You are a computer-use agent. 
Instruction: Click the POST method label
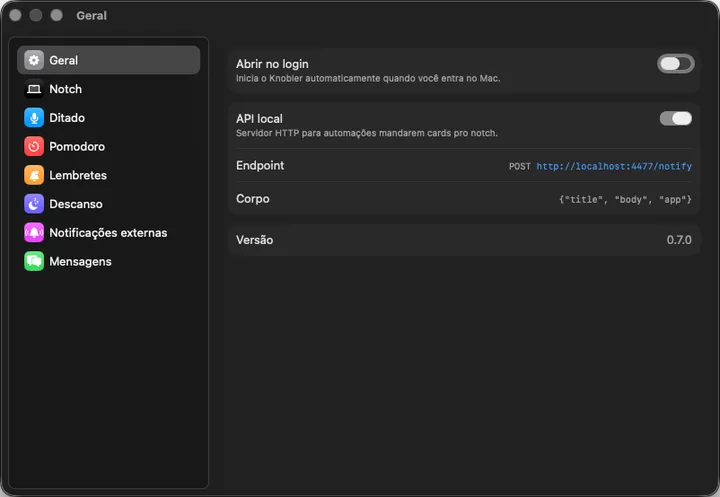[519, 166]
